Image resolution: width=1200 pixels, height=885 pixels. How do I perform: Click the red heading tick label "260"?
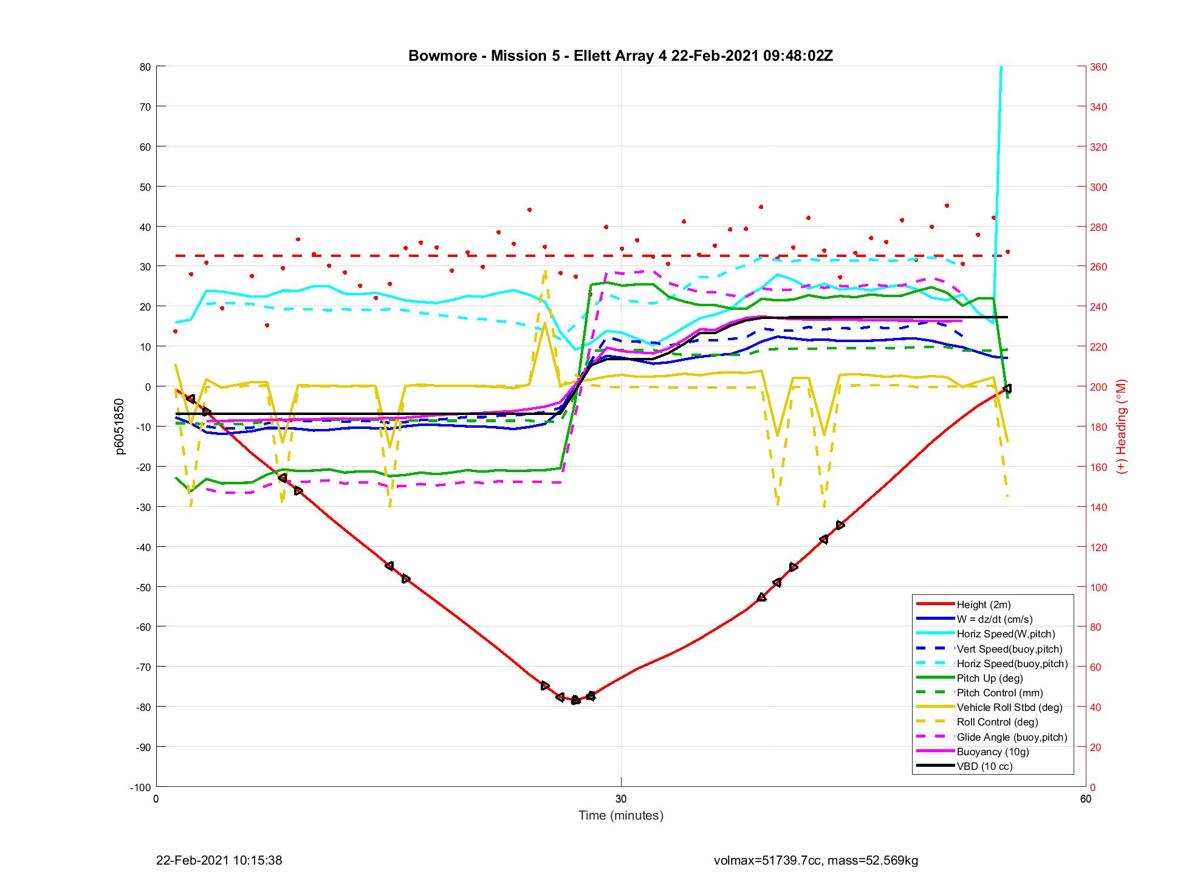click(1100, 267)
